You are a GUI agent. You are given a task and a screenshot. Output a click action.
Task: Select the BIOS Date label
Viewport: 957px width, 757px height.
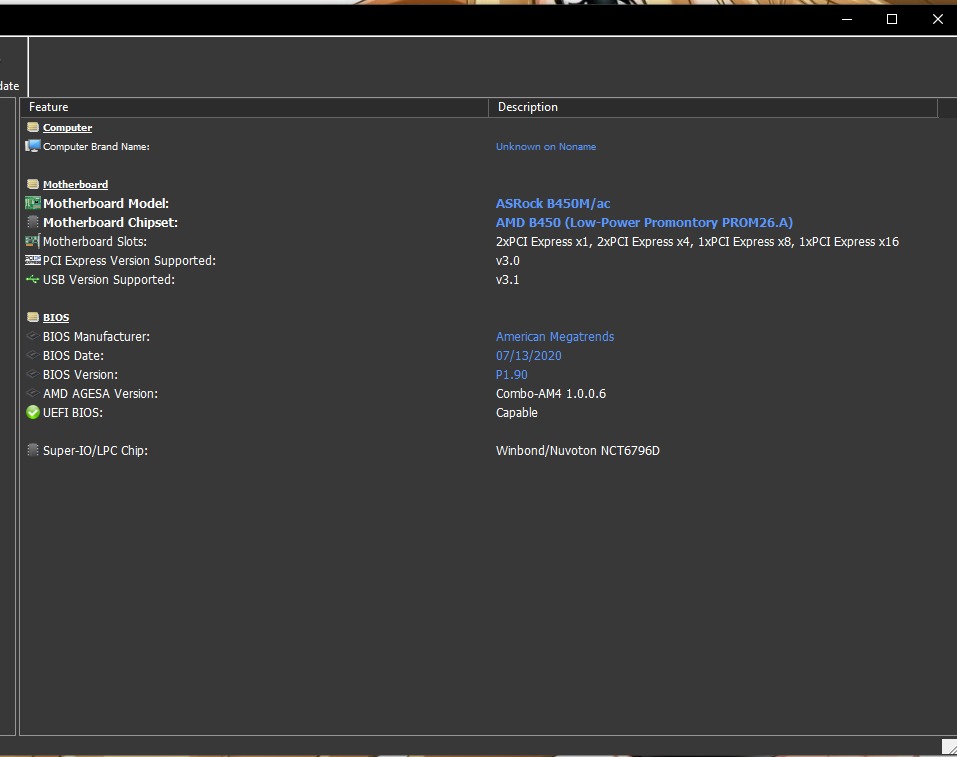point(73,355)
